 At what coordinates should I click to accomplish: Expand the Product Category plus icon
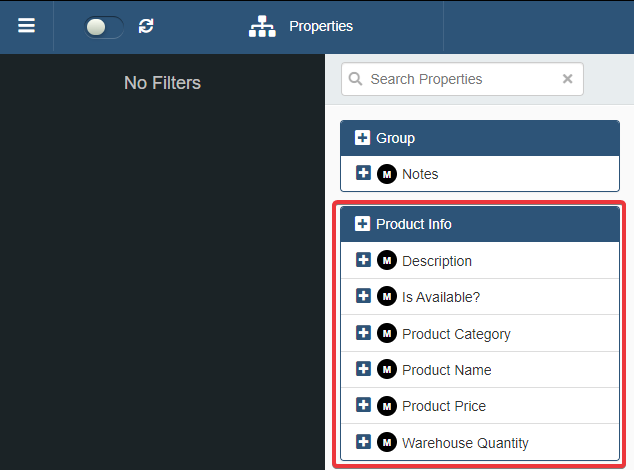(363, 333)
